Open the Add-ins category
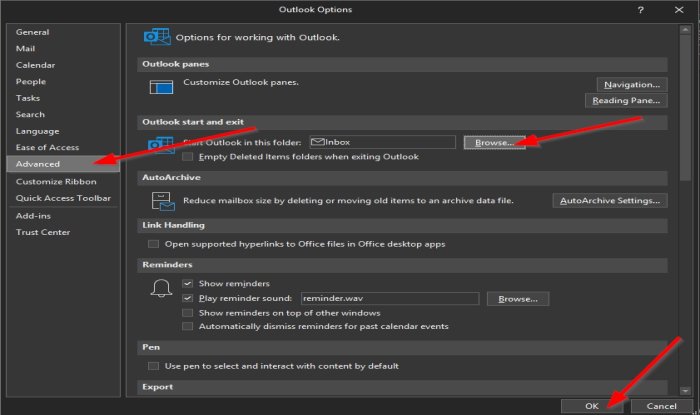 tap(63, 216)
